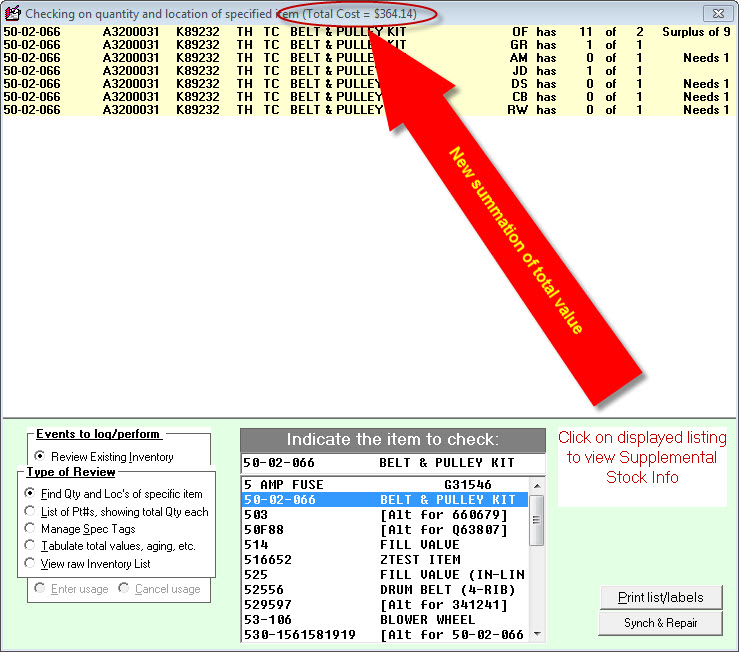
Task: Choose Find Qty and Loc's of specific item
Action: pyautogui.click(x=31, y=494)
